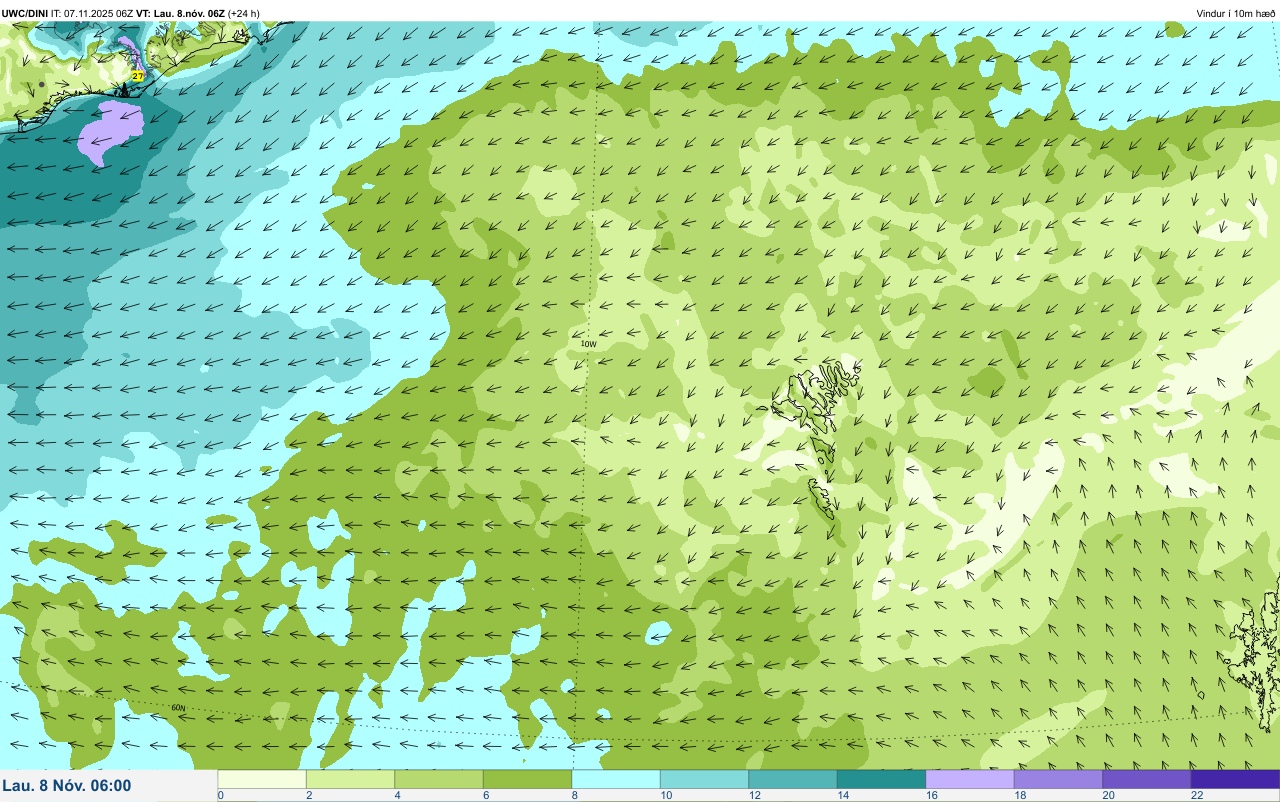Screen dimensions: 1280x802
Task: Pick the 20–22 m/s deep purple legend swatch
Action: click(1147, 779)
